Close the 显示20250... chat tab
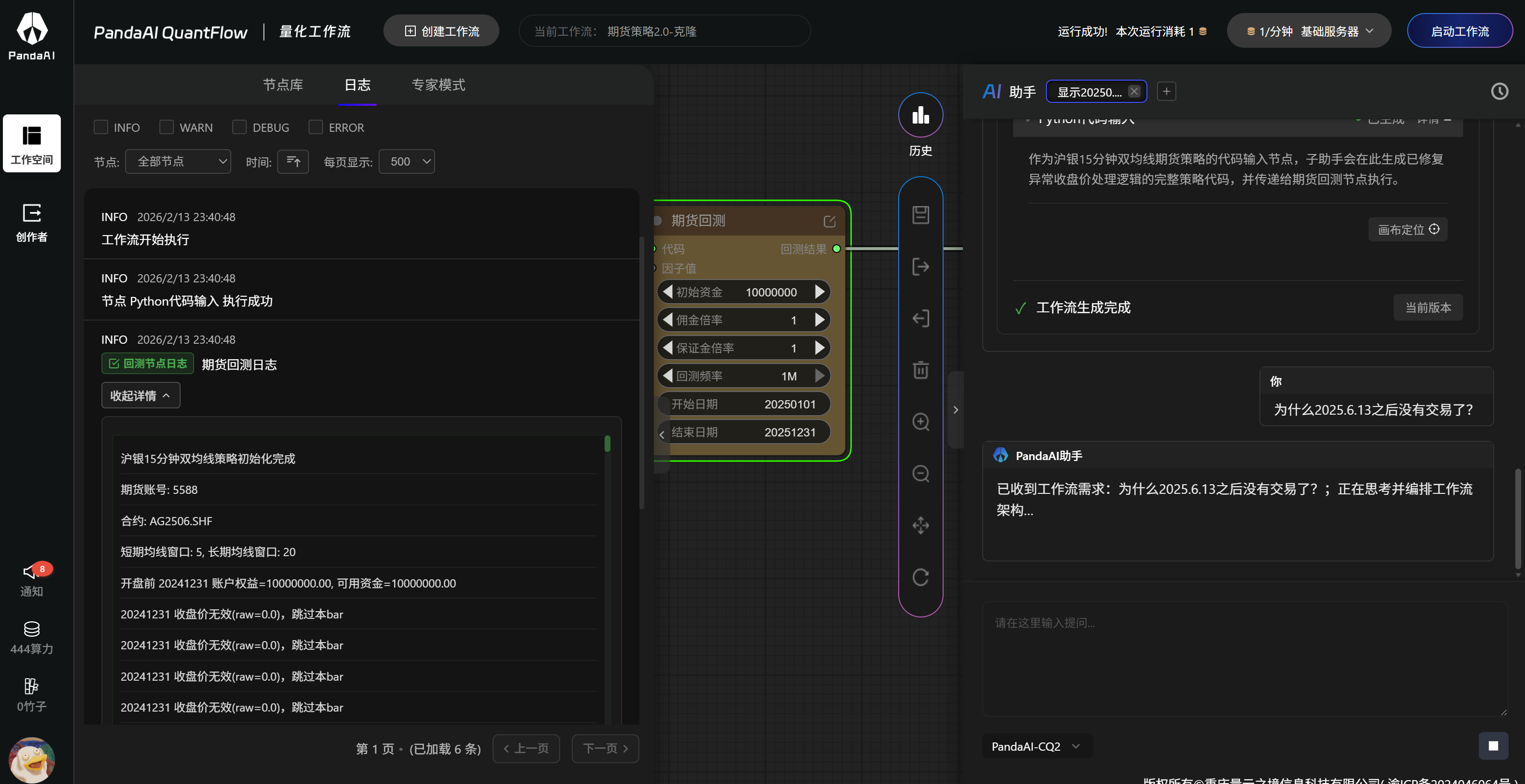This screenshot has height=784, width=1525. point(1134,91)
